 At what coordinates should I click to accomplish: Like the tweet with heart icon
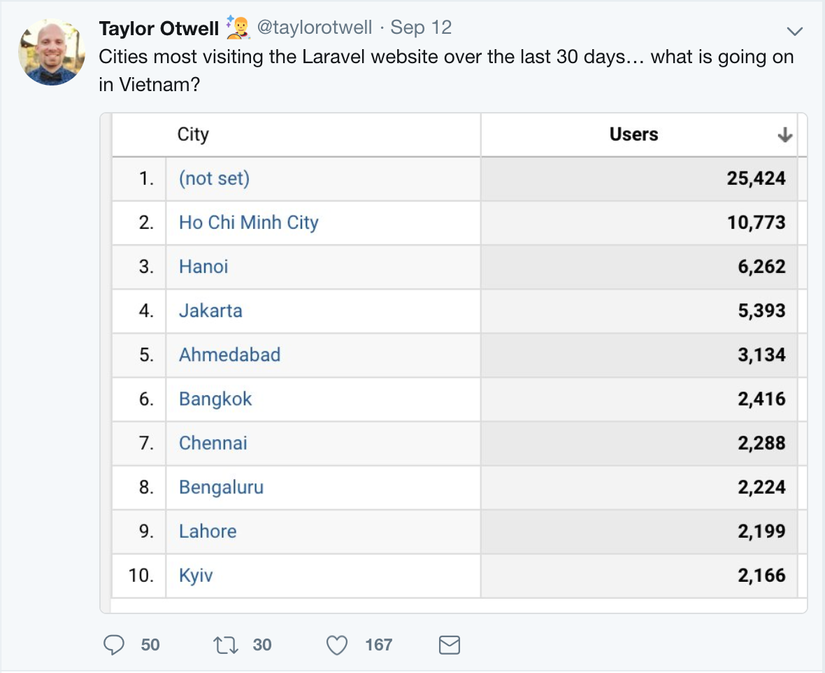tap(337, 645)
